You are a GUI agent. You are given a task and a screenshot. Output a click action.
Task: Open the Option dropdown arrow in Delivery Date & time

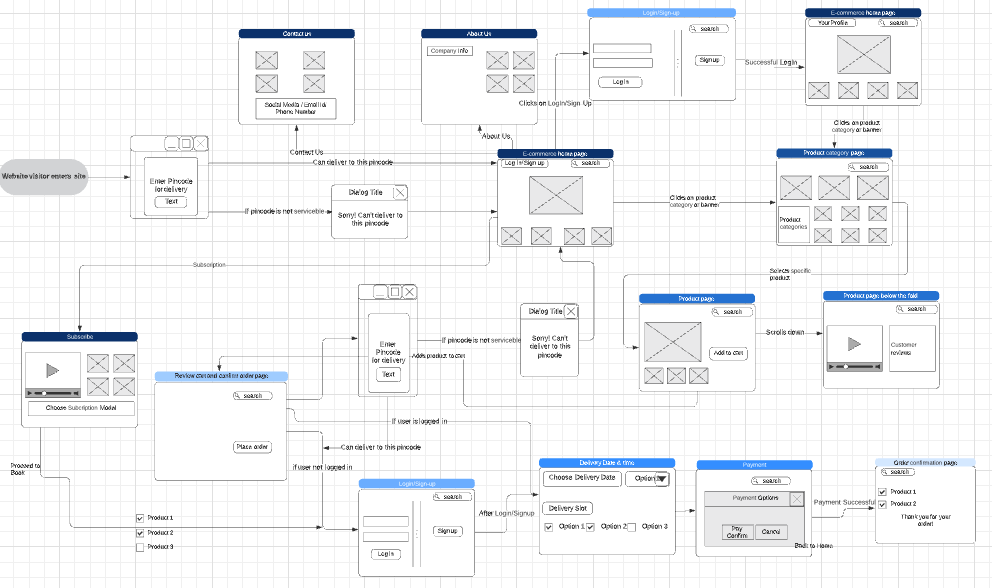click(x=662, y=479)
